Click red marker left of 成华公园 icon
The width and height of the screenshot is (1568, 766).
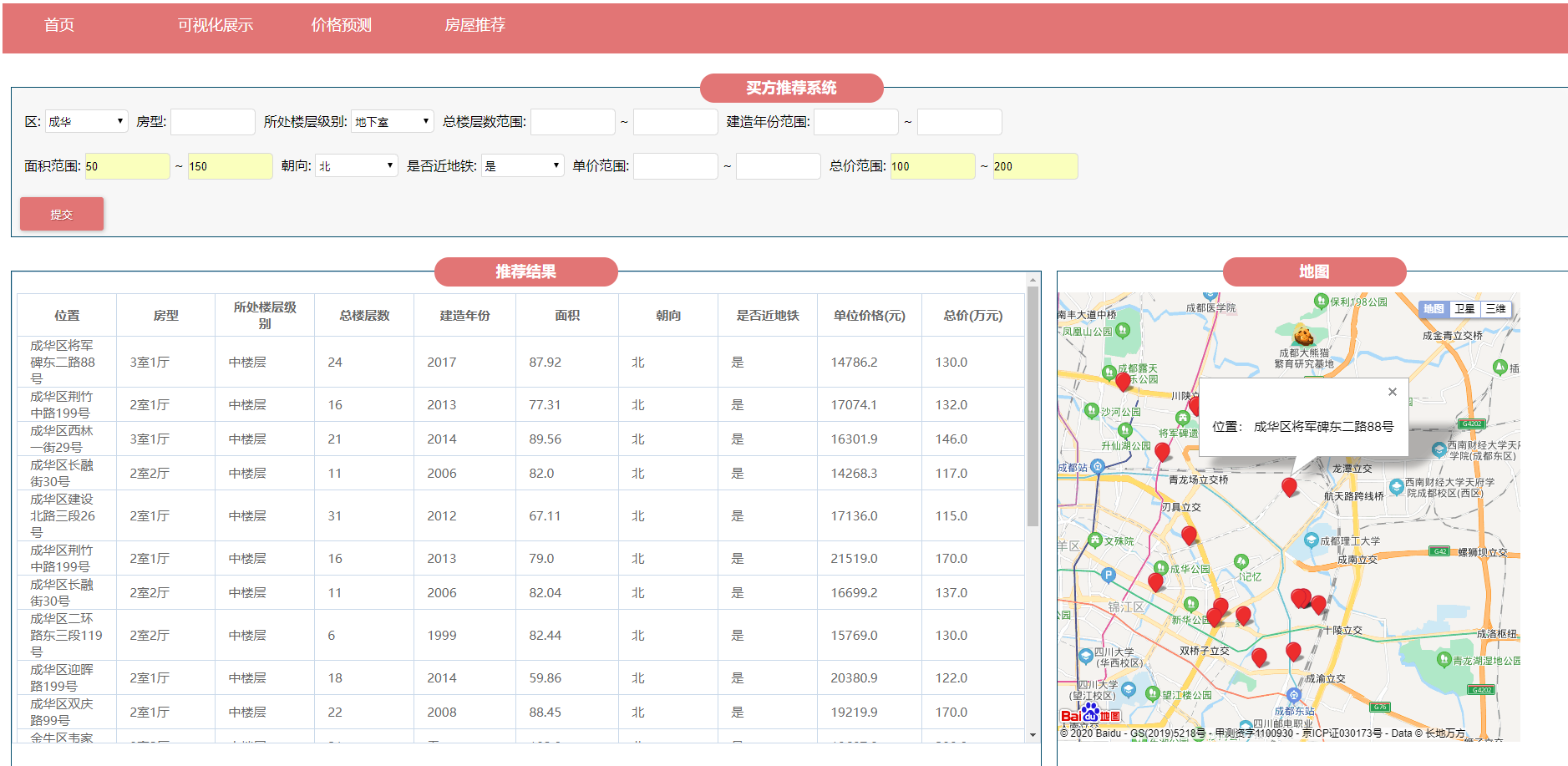pos(1155,582)
